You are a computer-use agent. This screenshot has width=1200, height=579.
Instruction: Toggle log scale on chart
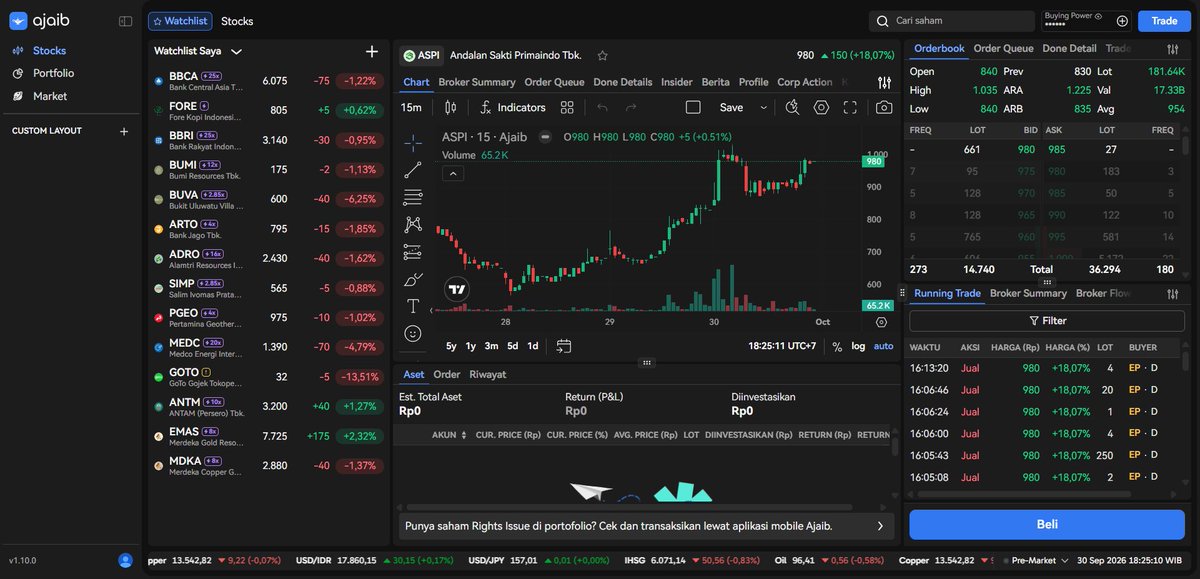858,346
